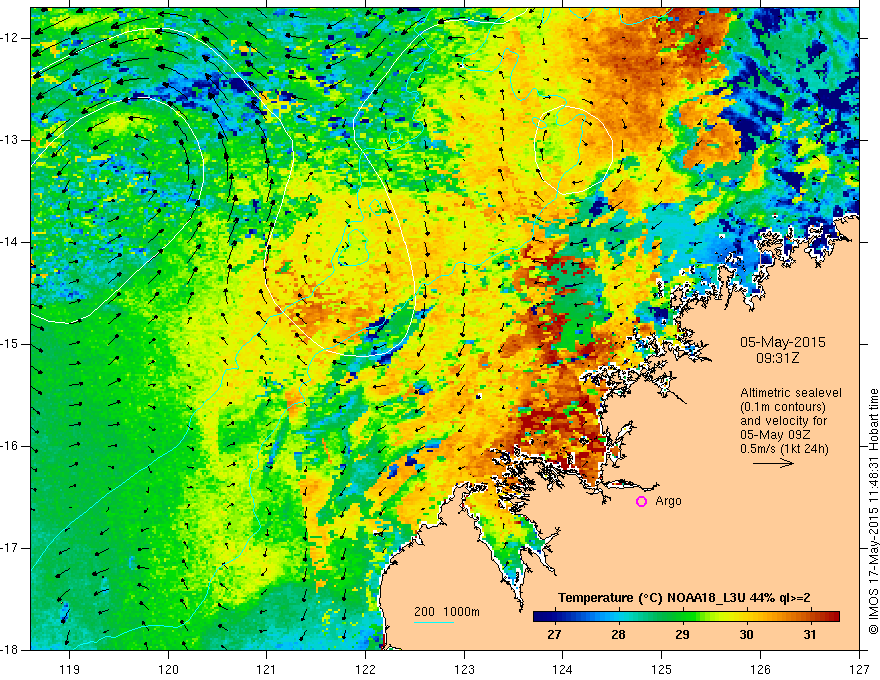This screenshot has width=880, height=680.
Task: Click the 'Argo' label text
Action: point(668,501)
